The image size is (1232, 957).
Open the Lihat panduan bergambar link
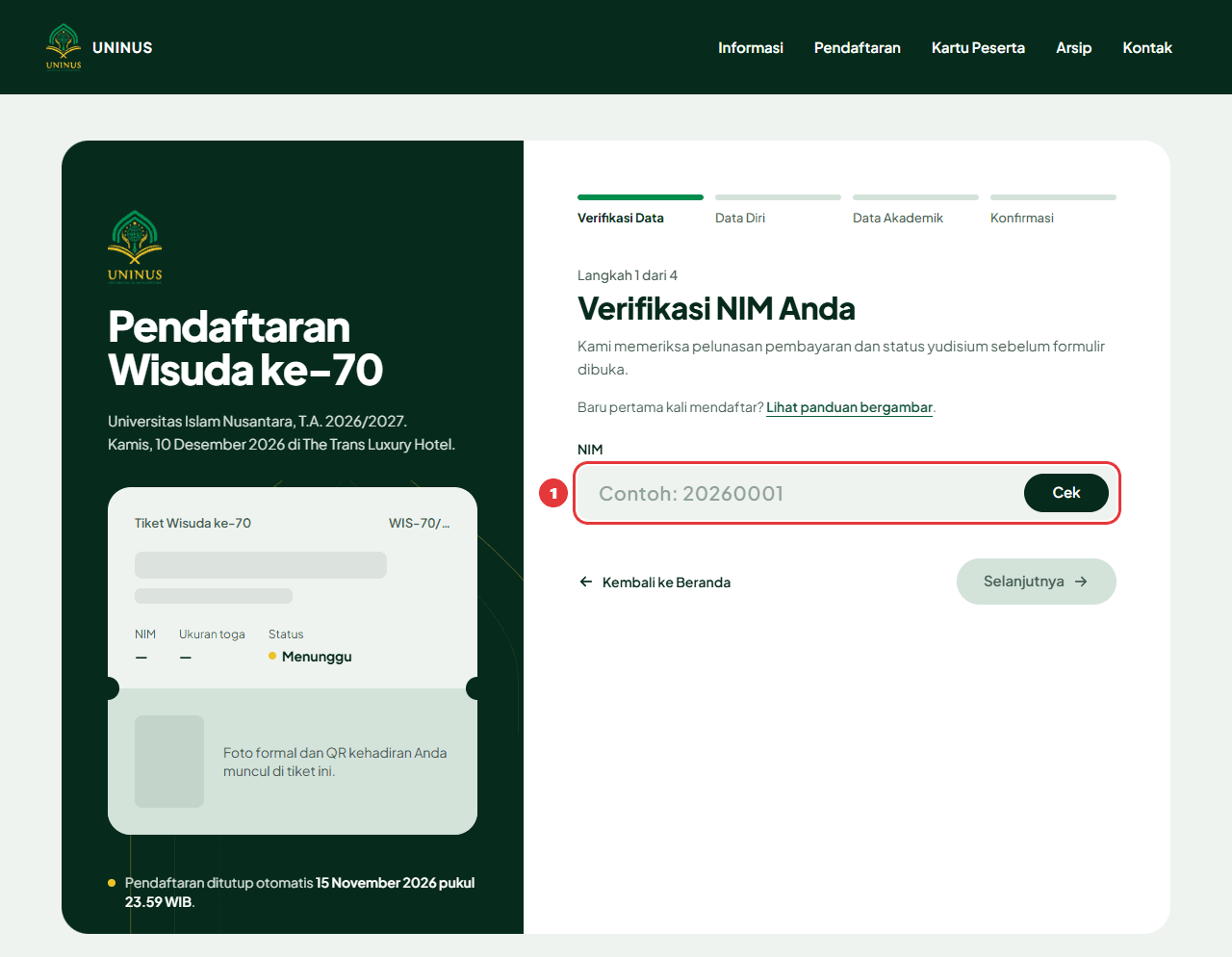tap(850, 407)
